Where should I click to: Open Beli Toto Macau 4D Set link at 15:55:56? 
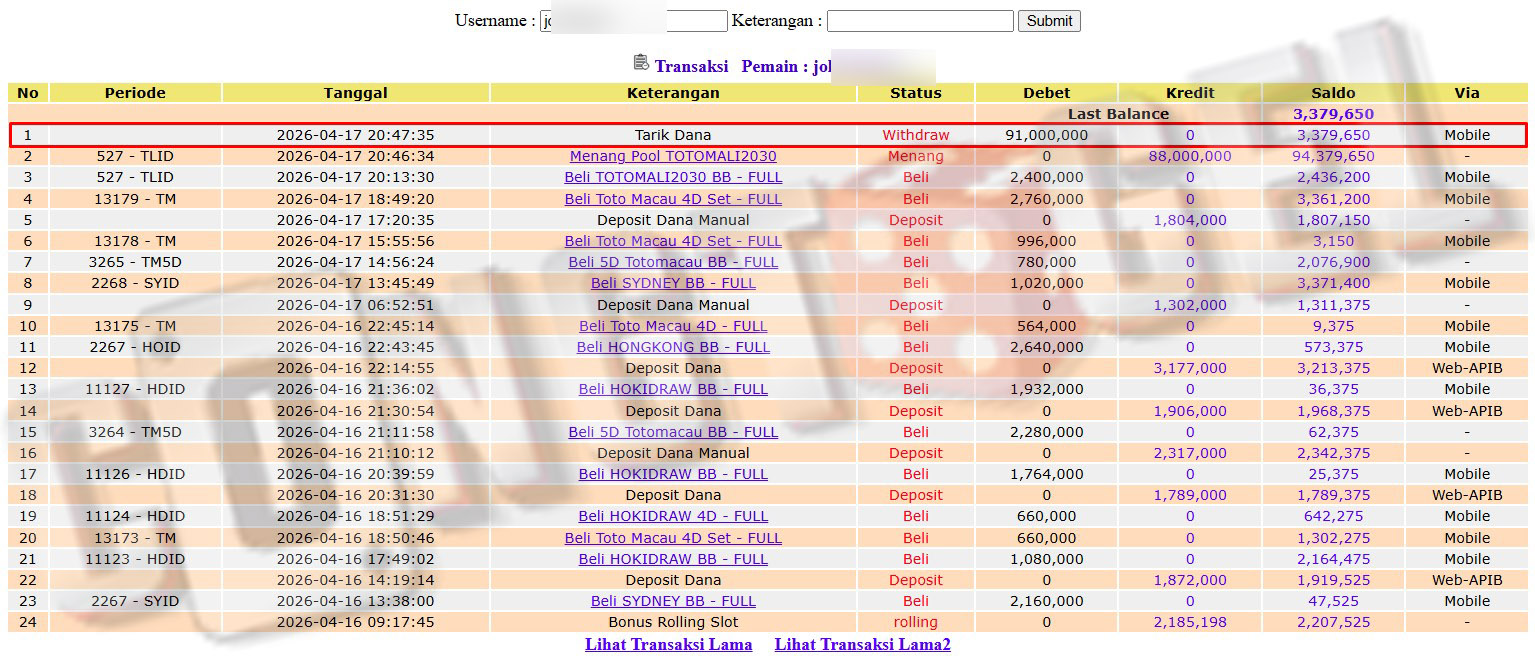point(673,241)
